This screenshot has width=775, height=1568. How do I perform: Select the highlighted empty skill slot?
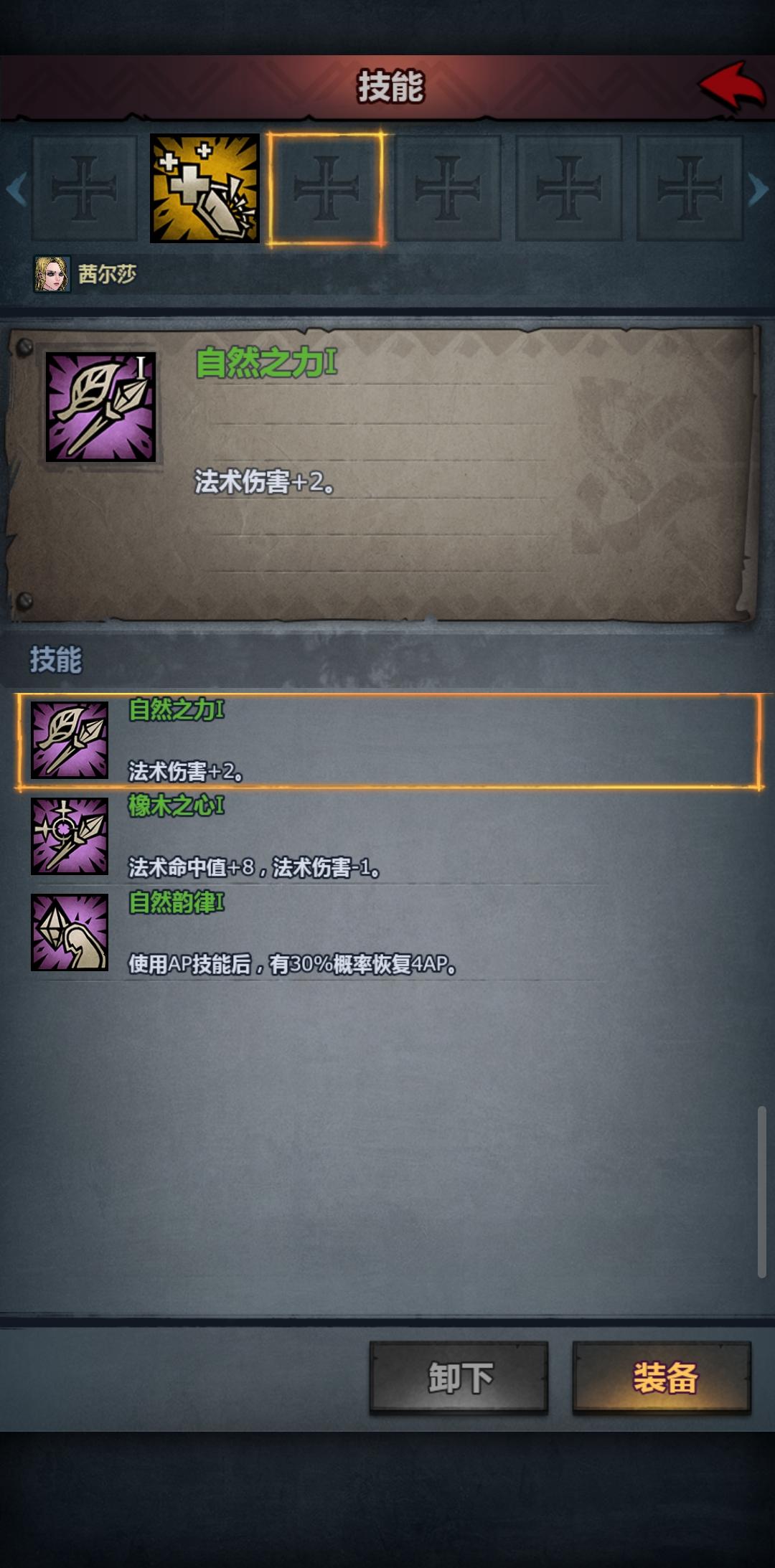[x=326, y=188]
